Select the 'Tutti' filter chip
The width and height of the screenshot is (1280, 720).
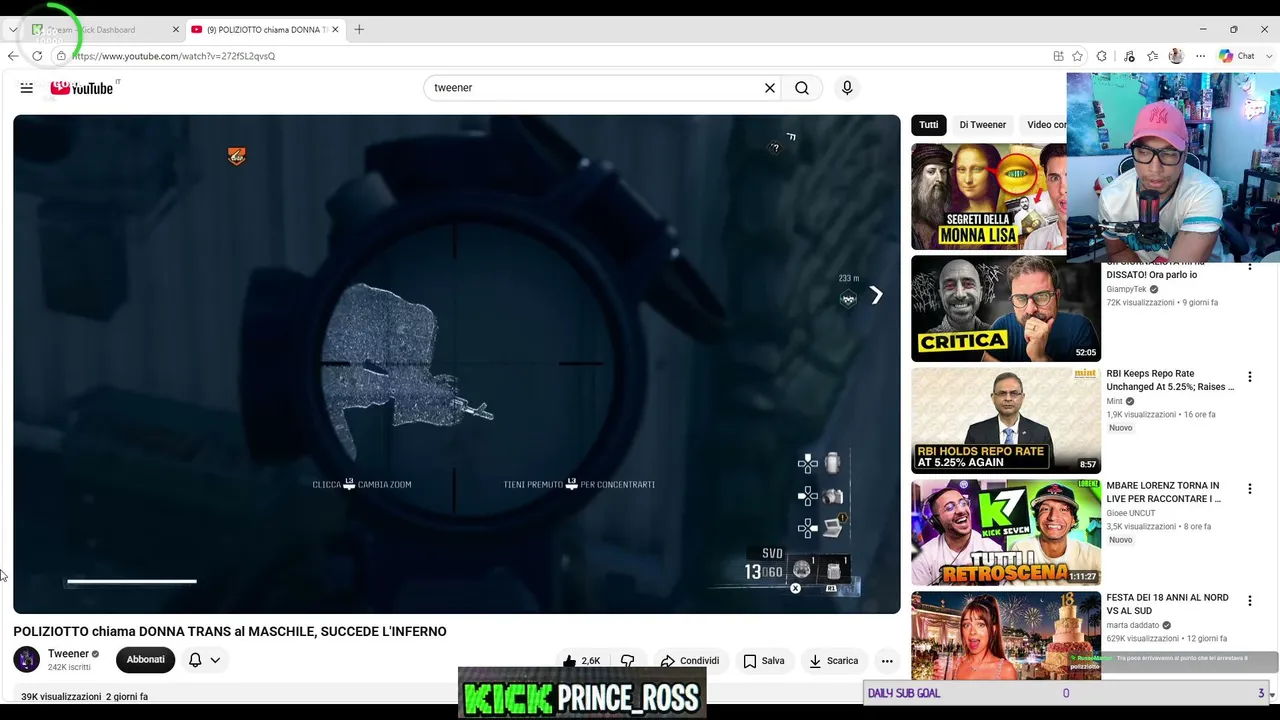coord(929,125)
